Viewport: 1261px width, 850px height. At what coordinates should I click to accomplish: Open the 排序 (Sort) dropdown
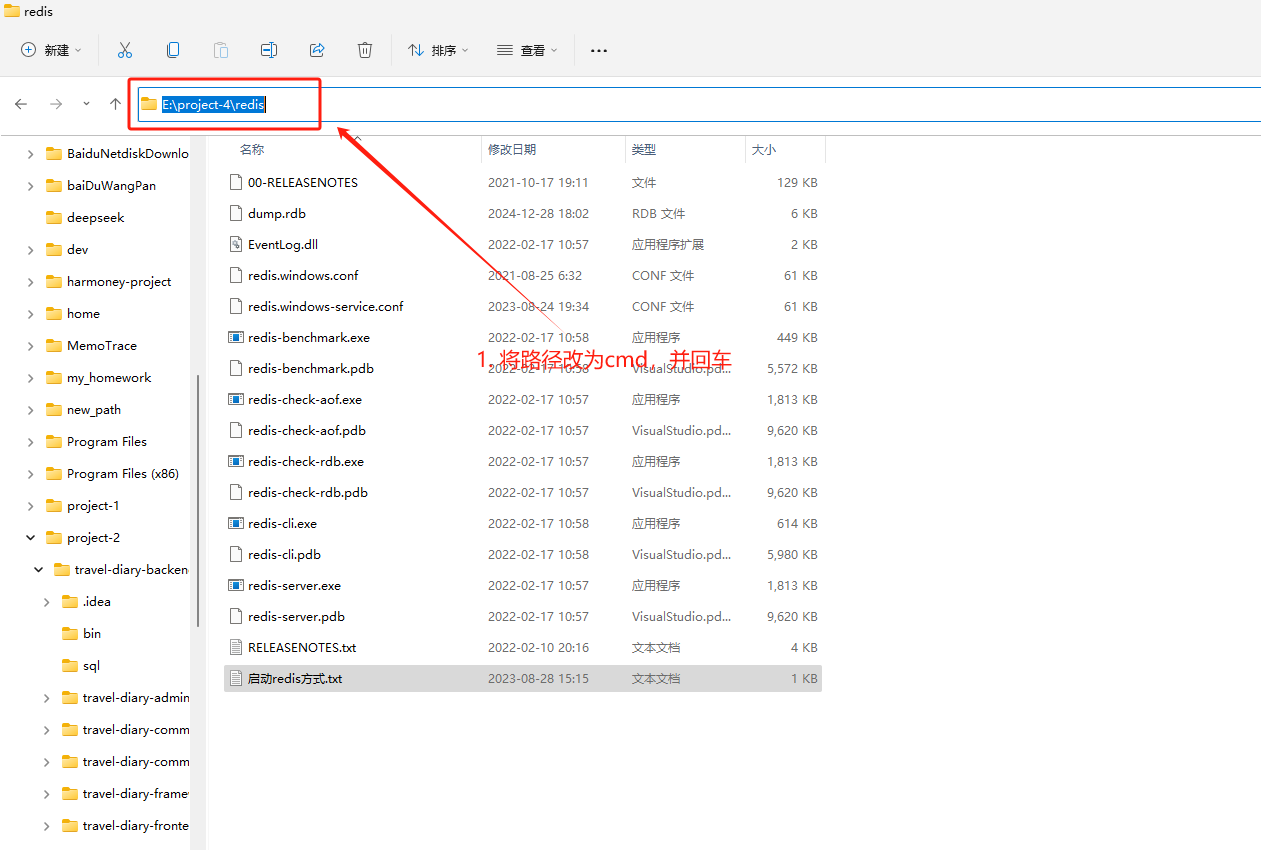click(438, 50)
